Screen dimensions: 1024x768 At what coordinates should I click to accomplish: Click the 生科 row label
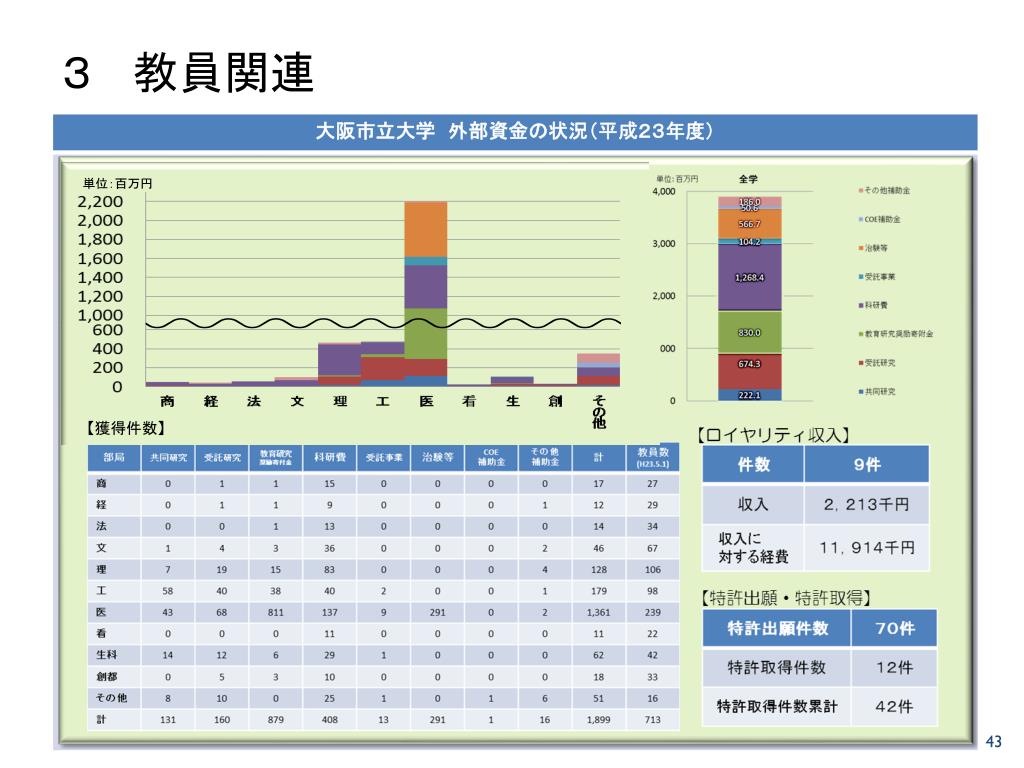(106, 654)
